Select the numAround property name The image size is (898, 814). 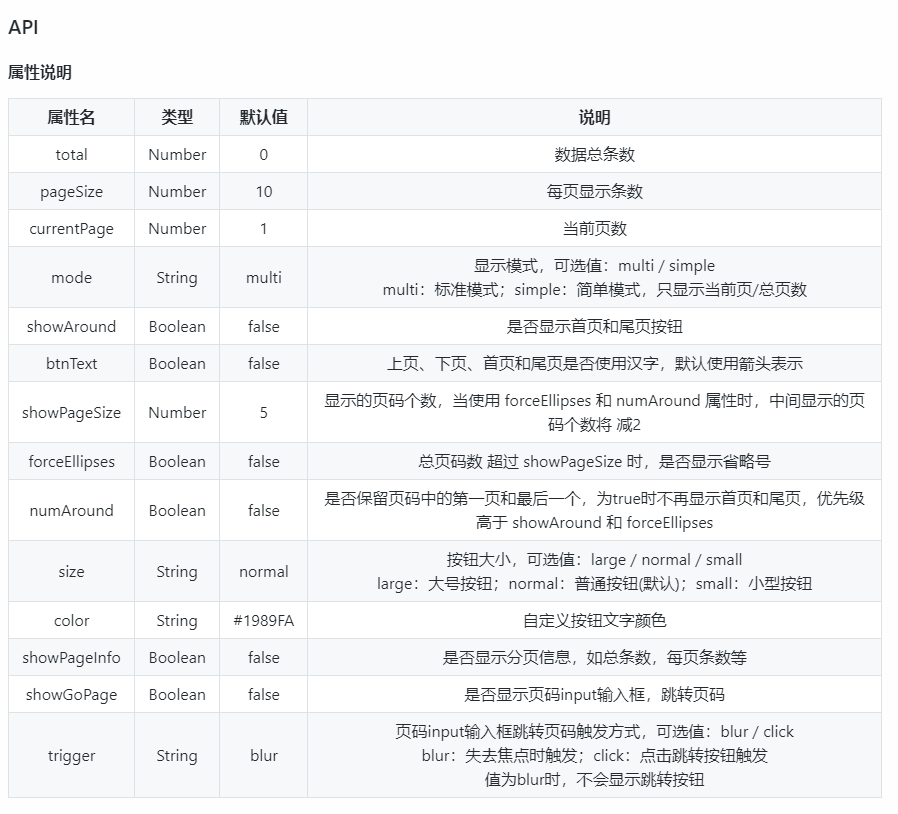click(x=70, y=510)
